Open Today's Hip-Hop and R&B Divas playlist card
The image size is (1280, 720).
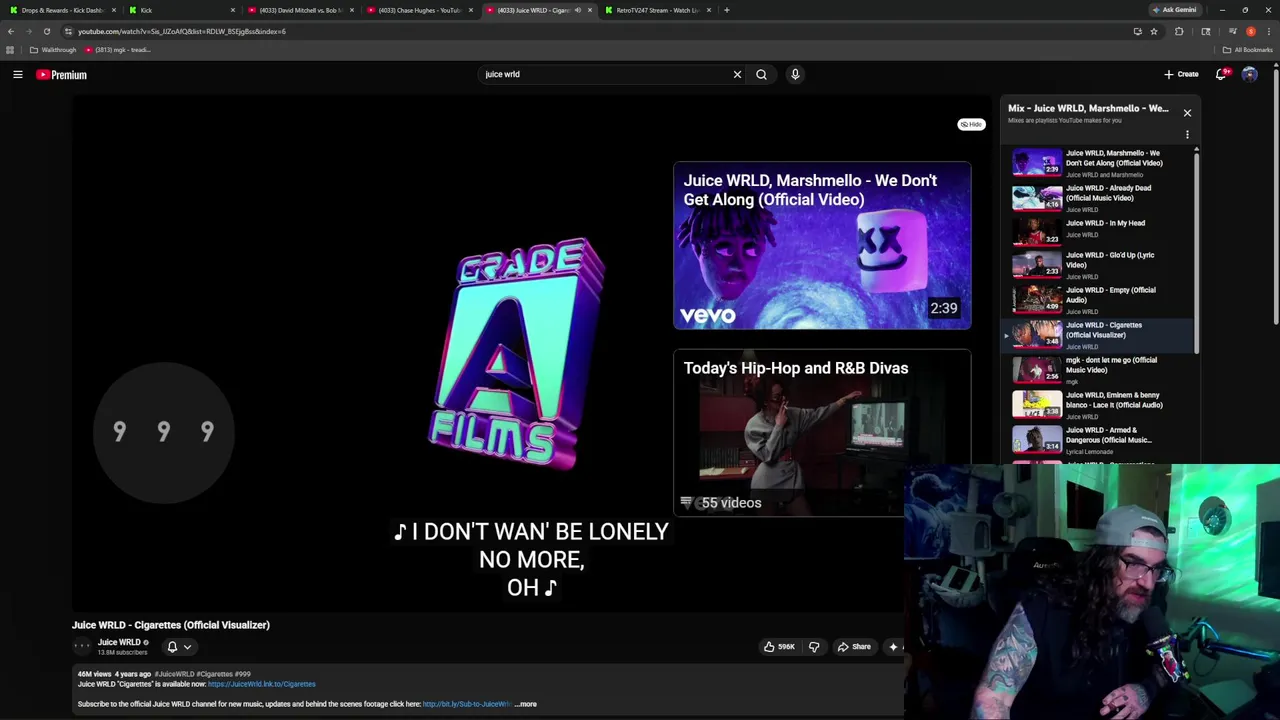point(822,432)
